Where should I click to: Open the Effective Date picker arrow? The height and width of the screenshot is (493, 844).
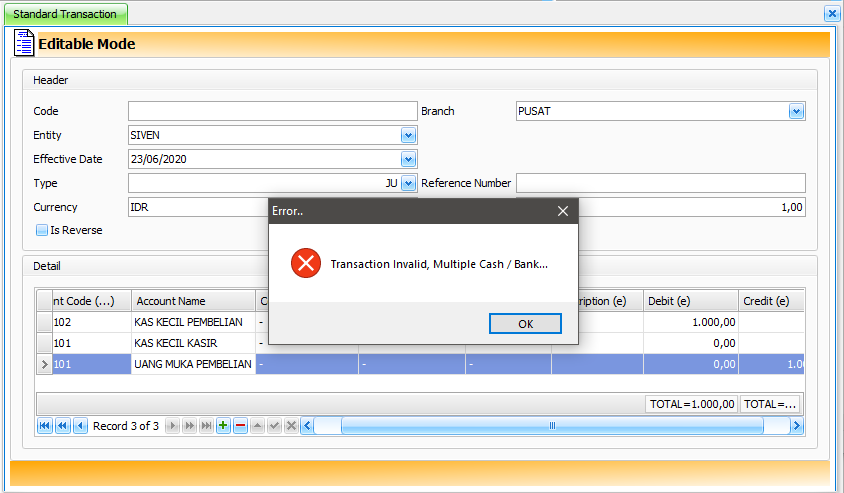point(408,159)
